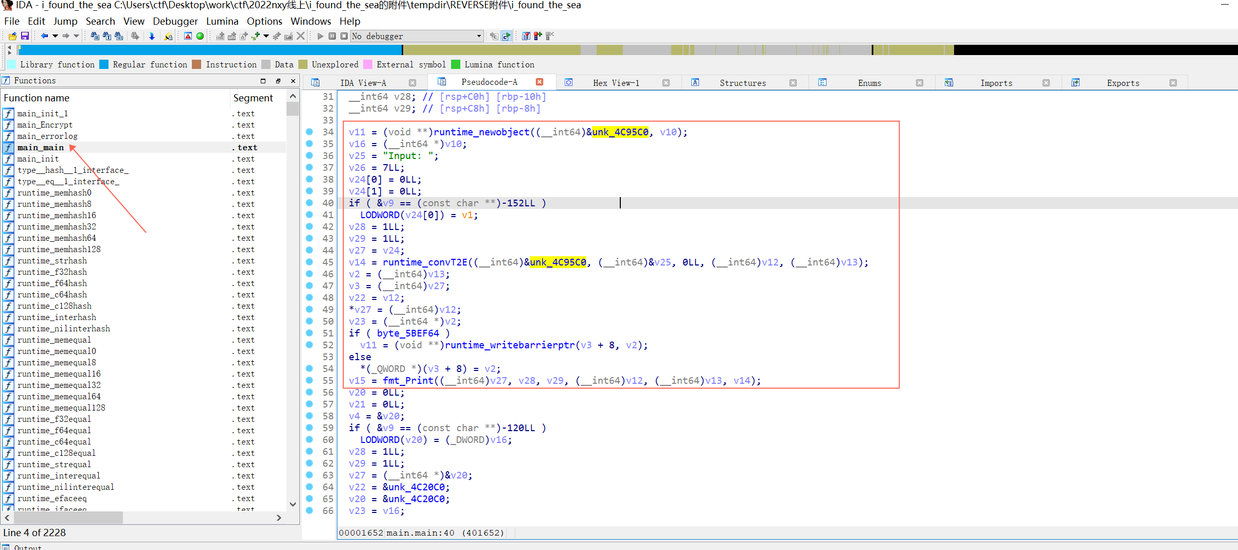1238x550 pixels.
Task: Click function icon beside runtime_strhash
Action: (9, 261)
